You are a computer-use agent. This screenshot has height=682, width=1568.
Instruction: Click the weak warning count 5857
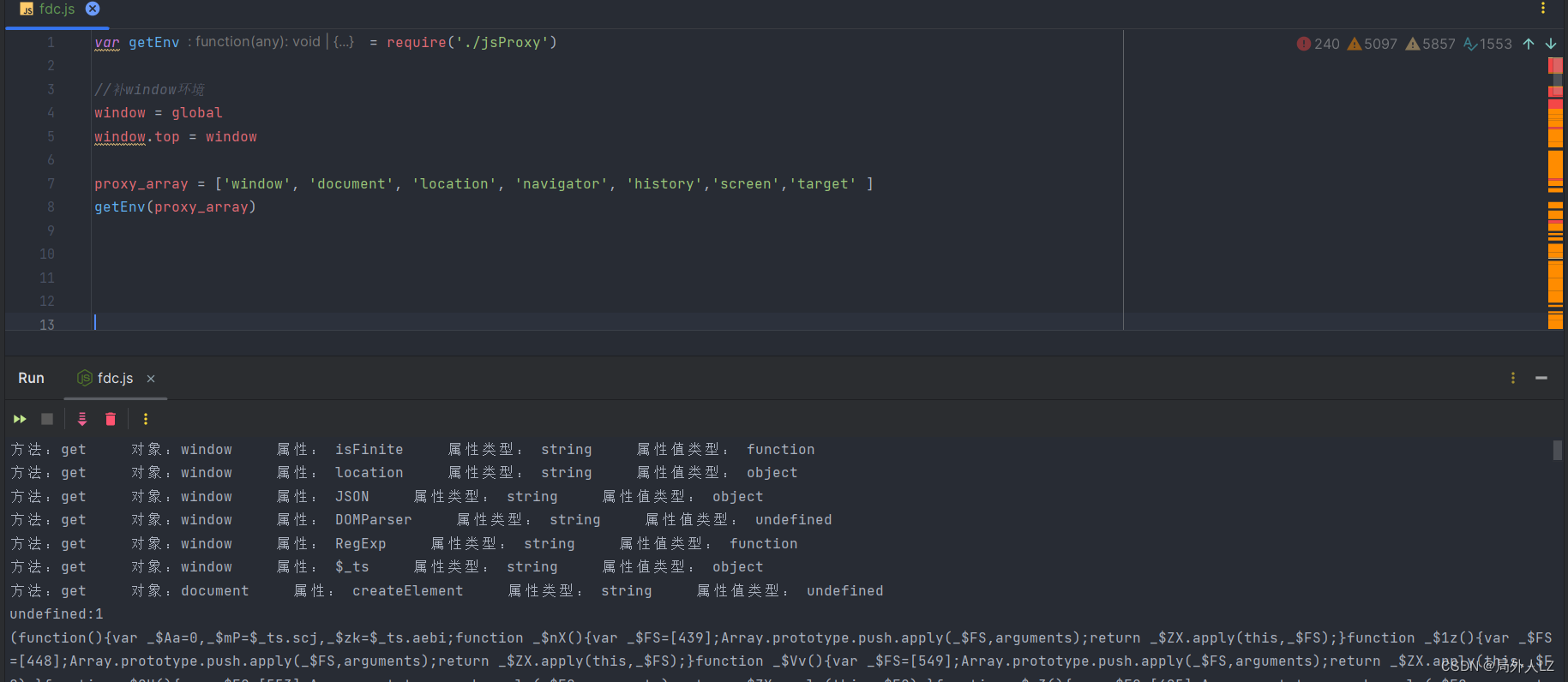tap(1431, 44)
